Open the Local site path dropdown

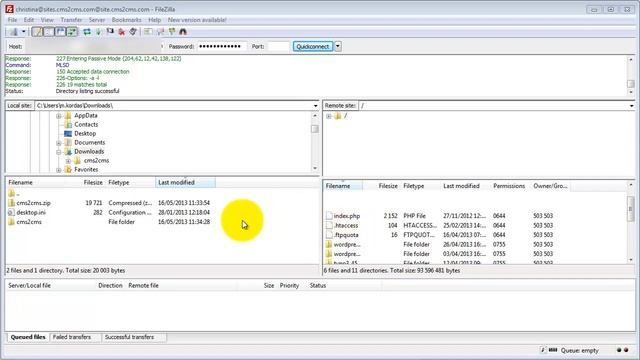pyautogui.click(x=315, y=106)
